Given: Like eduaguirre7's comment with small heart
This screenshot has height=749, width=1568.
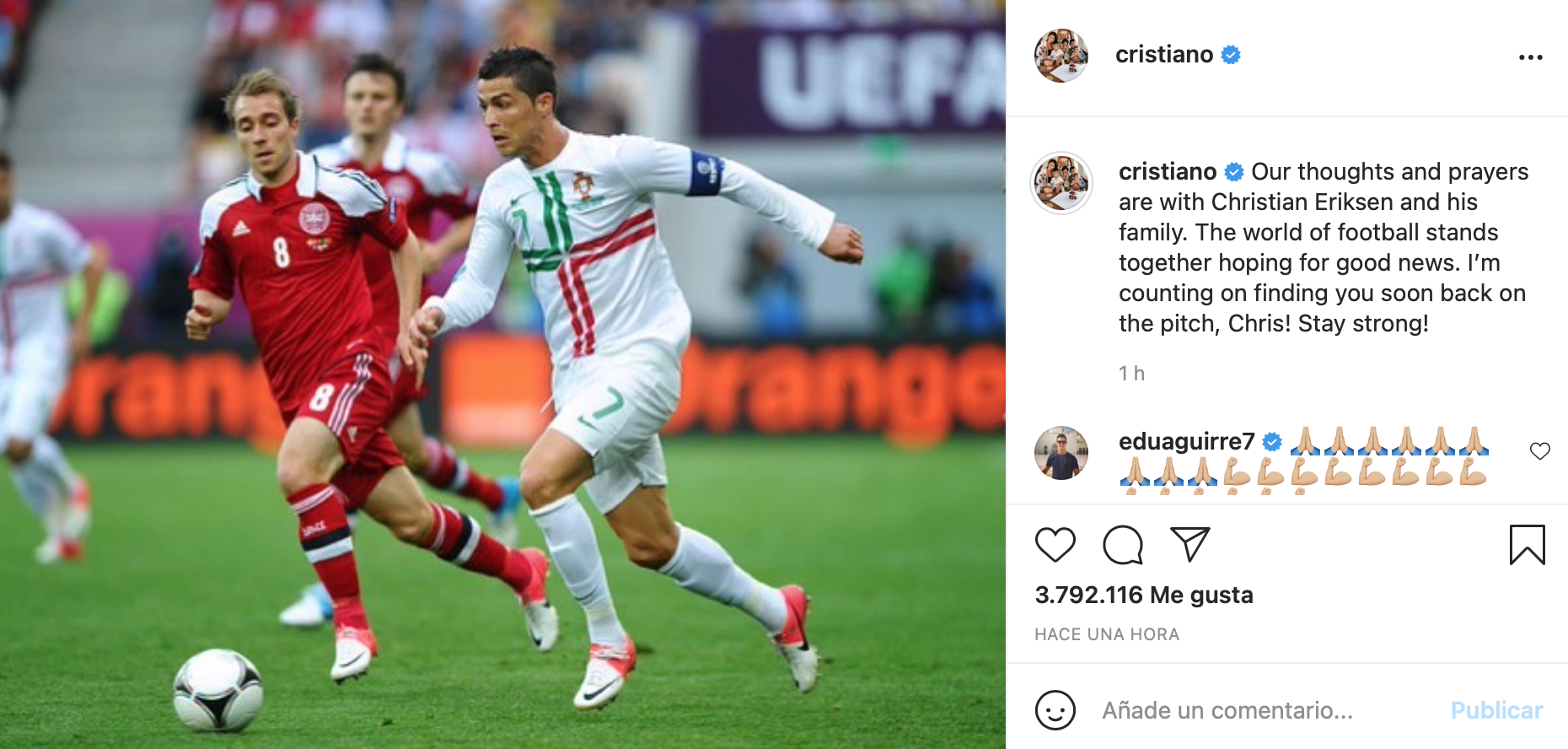Looking at the screenshot, I should [x=1539, y=451].
